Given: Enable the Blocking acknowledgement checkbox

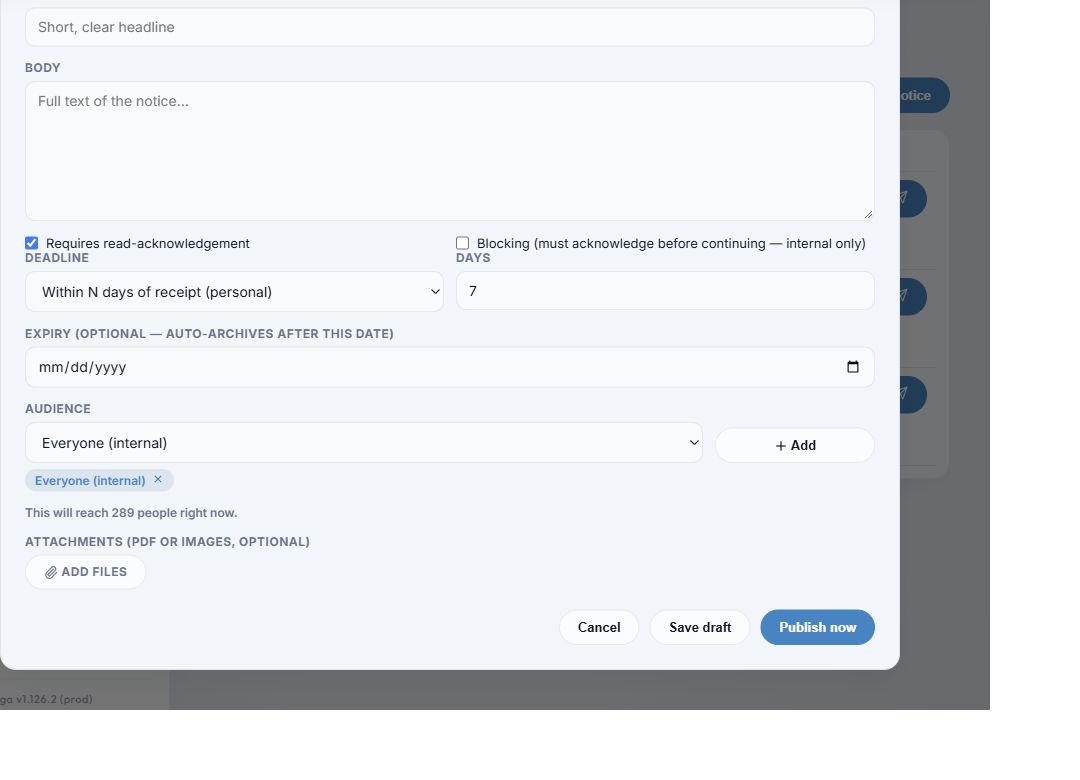Looking at the screenshot, I should point(463,243).
